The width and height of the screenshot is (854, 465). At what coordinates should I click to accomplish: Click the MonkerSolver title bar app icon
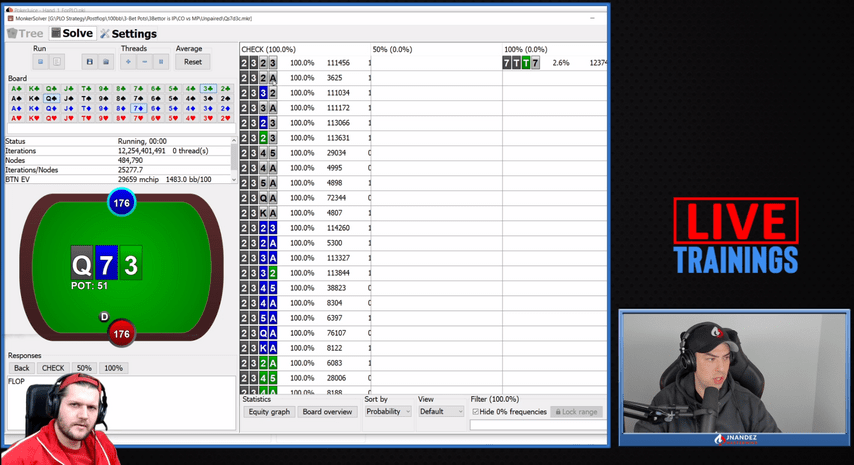[x=10, y=18]
